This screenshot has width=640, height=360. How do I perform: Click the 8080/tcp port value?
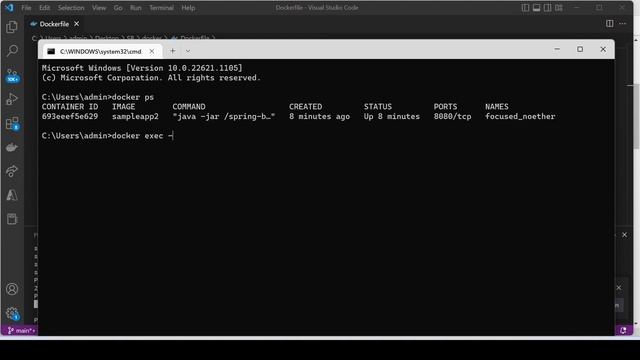click(452, 116)
